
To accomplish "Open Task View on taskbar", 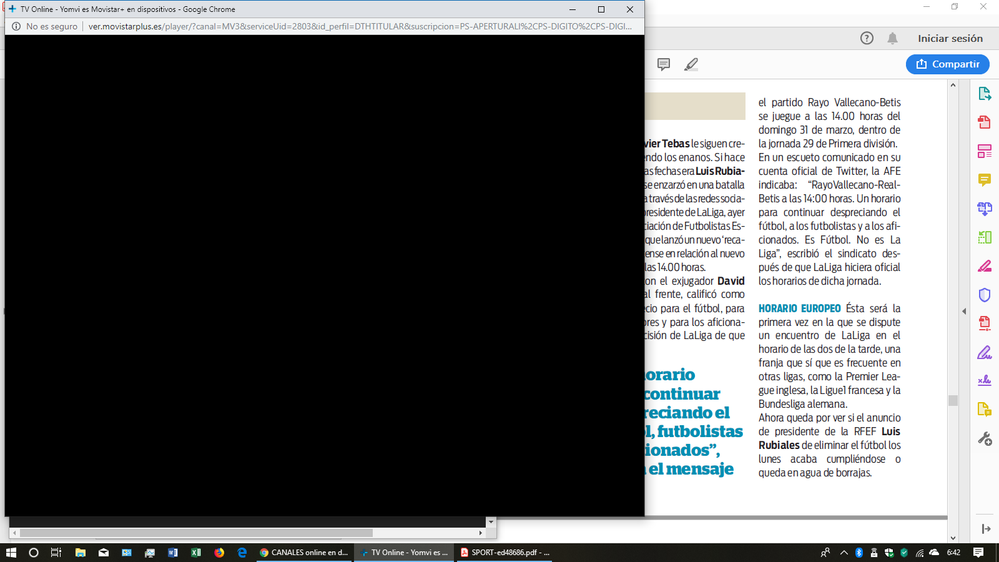I will (56, 552).
